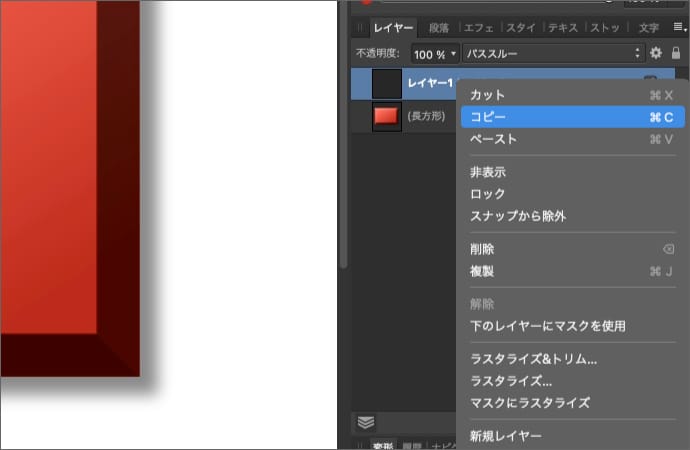Click 削除 to delete the layer
This screenshot has height=450, width=690.
coord(481,249)
